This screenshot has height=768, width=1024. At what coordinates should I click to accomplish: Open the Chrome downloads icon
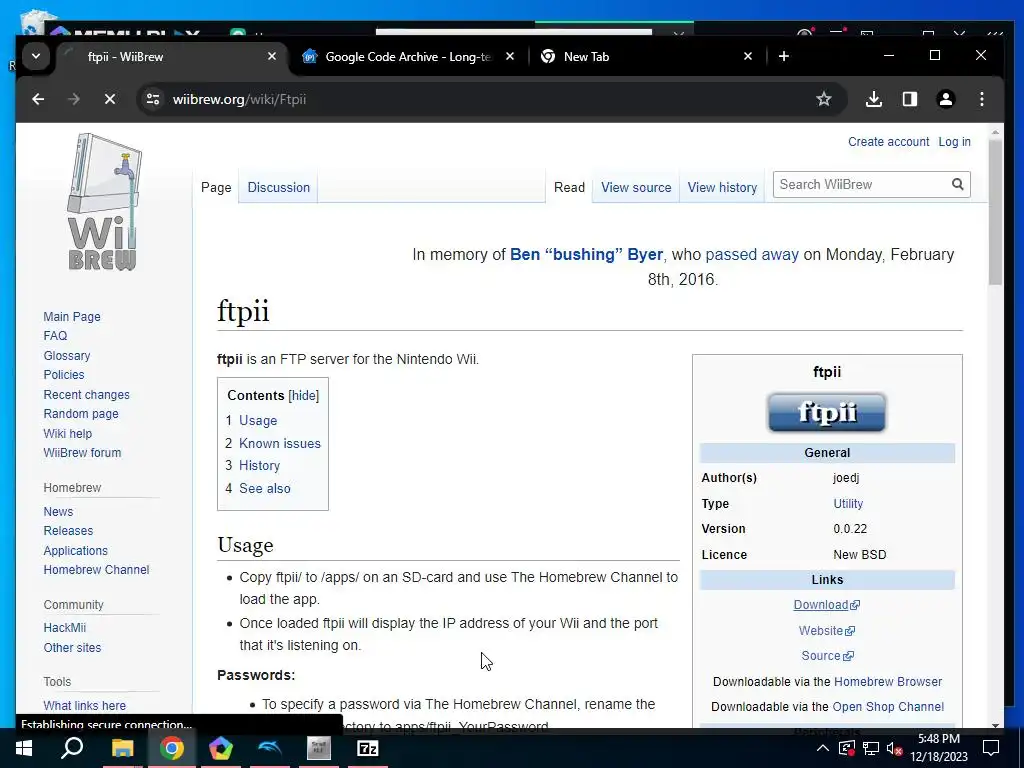(x=873, y=99)
